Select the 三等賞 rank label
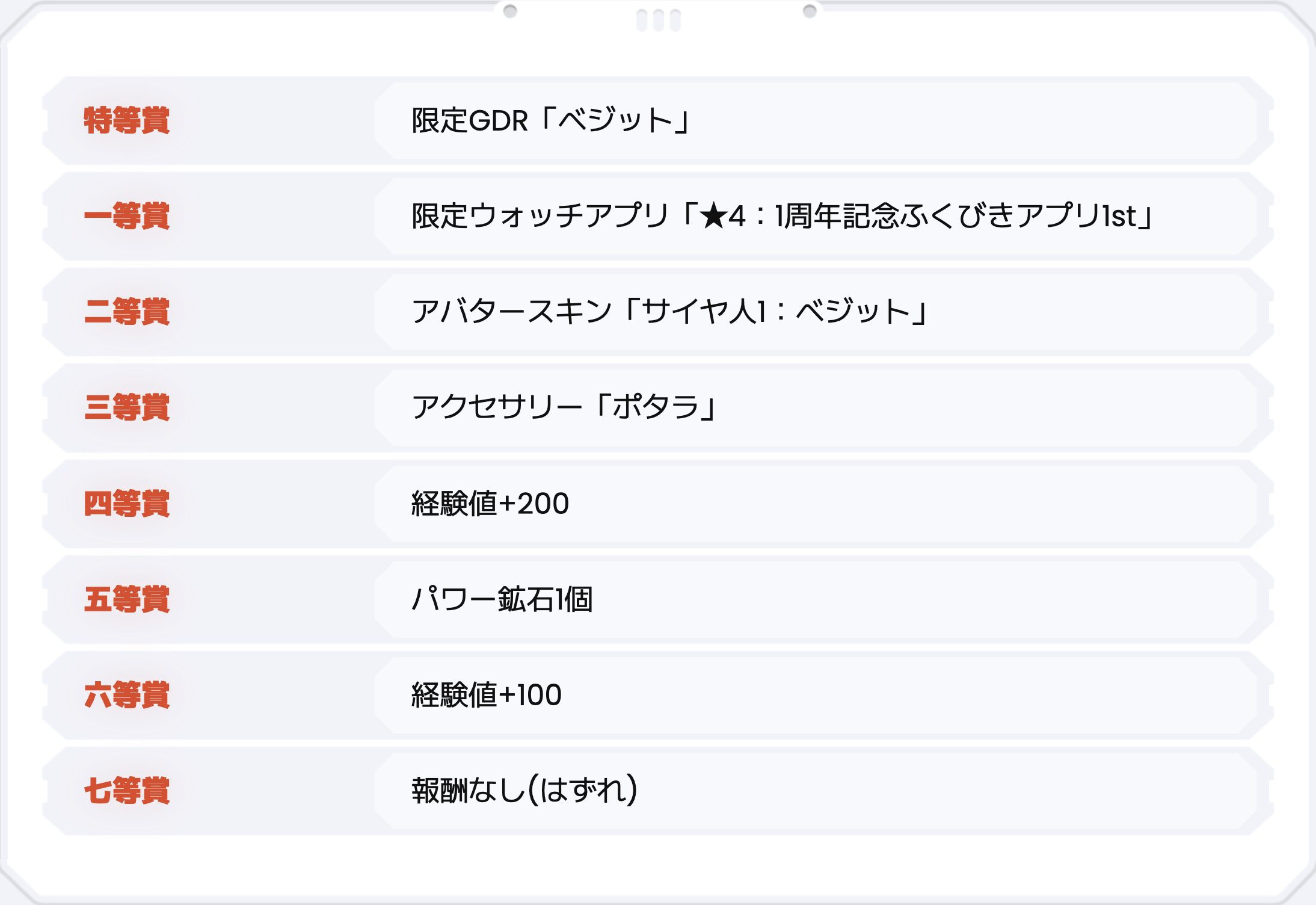This screenshot has height=905, width=1316. tap(127, 407)
